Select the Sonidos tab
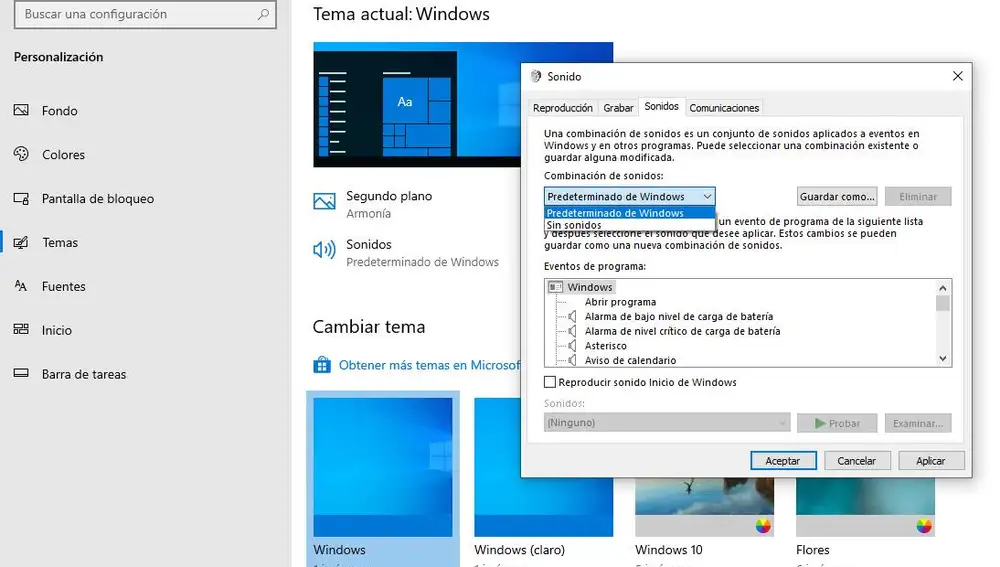 661,106
